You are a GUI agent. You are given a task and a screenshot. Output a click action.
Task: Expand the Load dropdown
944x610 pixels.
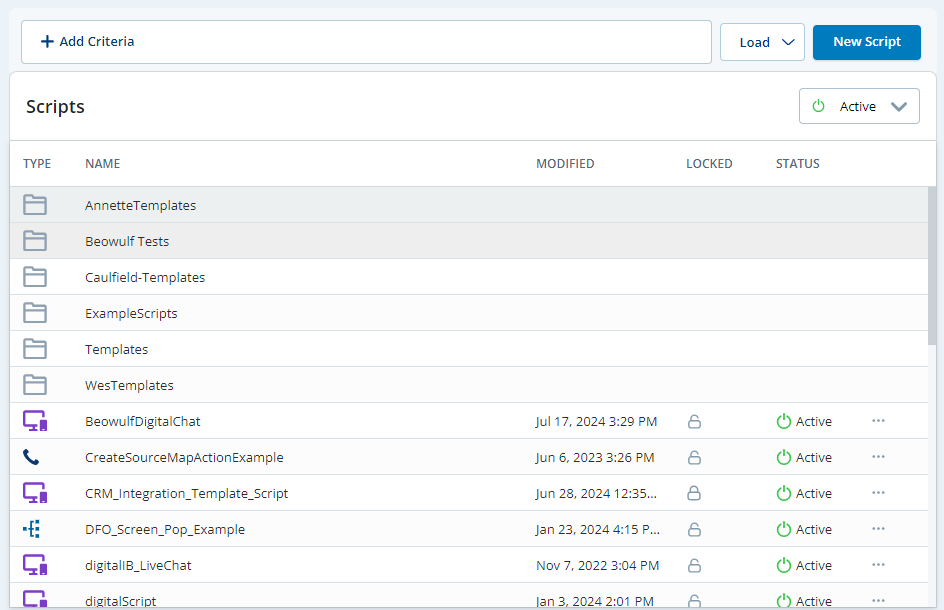[762, 42]
